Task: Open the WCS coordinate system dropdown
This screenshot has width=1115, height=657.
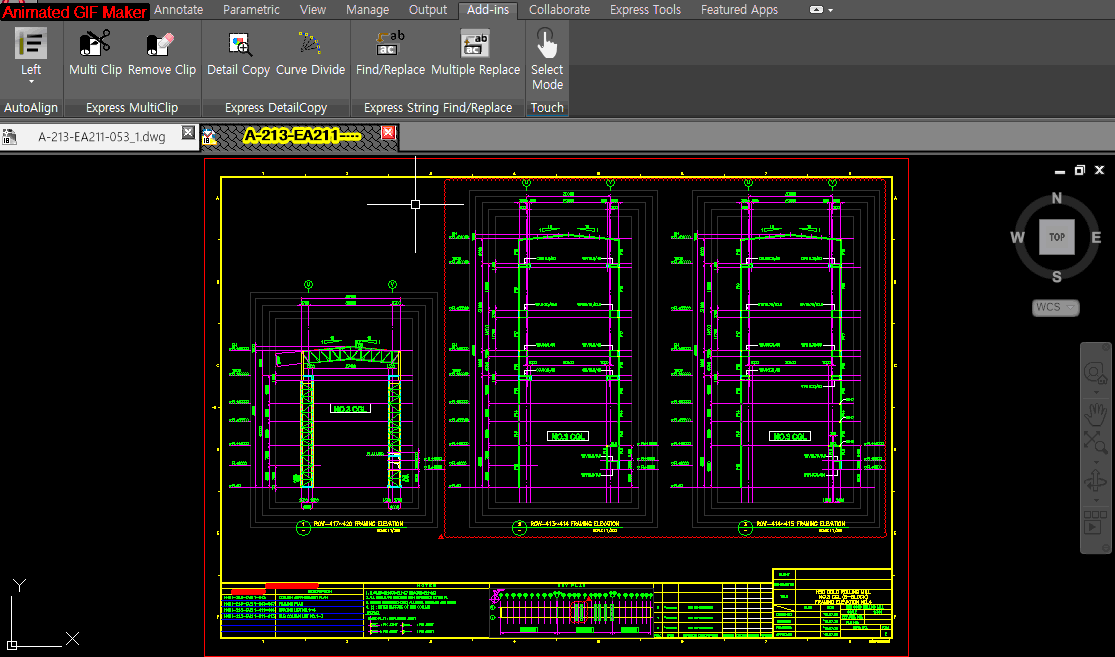Action: (x=1056, y=307)
